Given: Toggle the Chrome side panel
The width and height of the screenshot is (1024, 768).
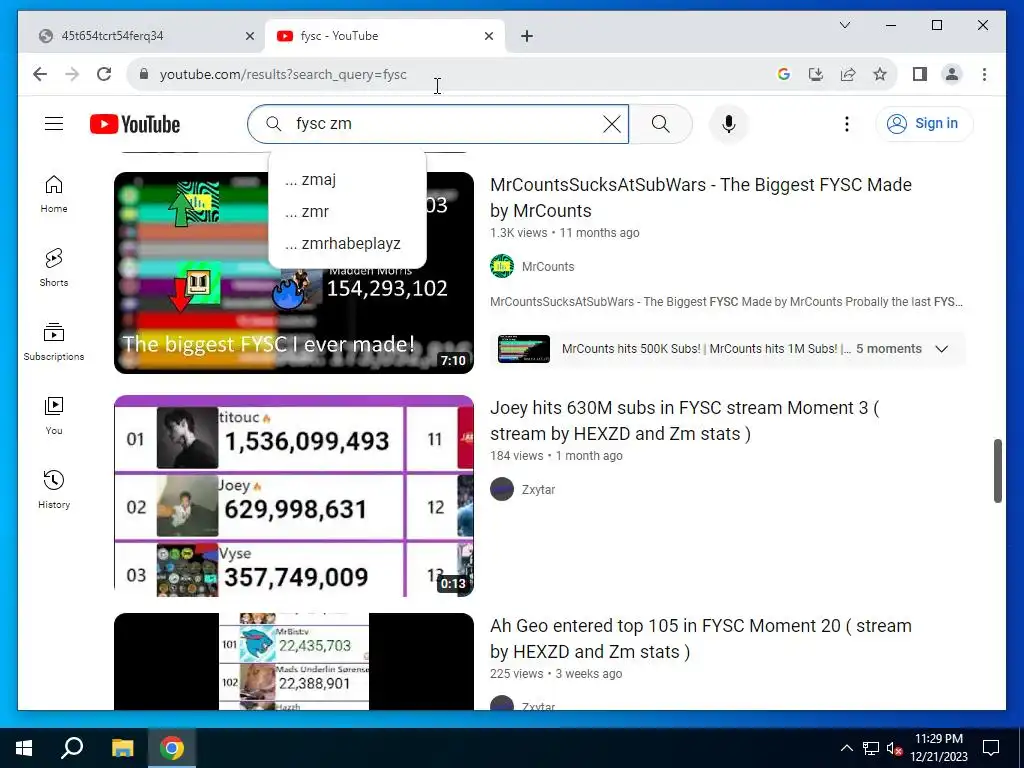Looking at the screenshot, I should pyautogui.click(x=920, y=74).
